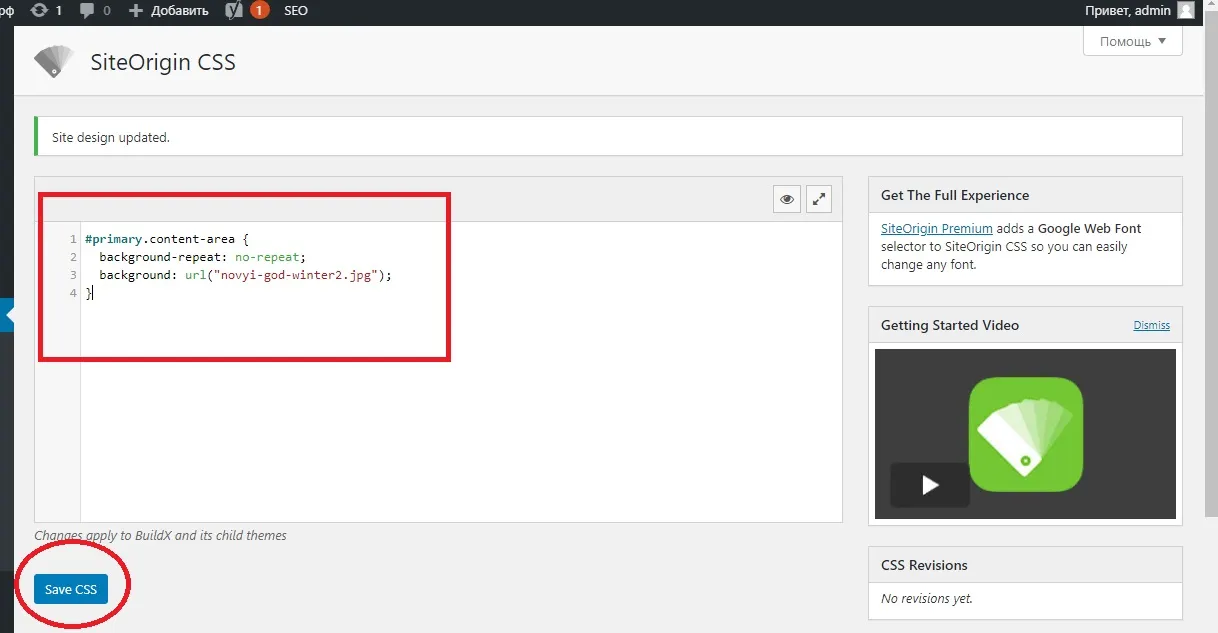The height and width of the screenshot is (633, 1218).
Task: Expand the editor to fullscreen mode
Action: click(819, 199)
